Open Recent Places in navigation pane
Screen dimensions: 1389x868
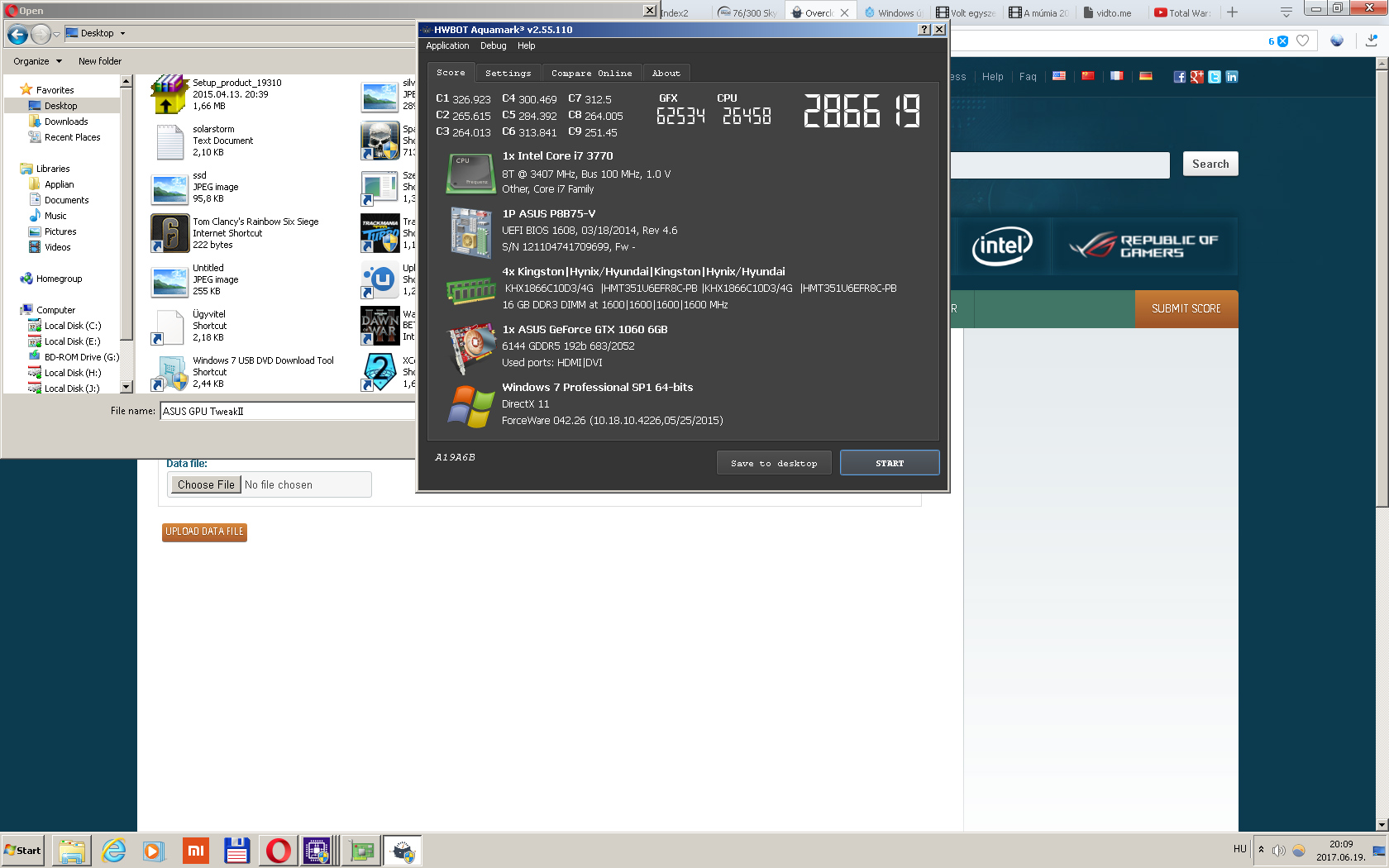(72, 137)
